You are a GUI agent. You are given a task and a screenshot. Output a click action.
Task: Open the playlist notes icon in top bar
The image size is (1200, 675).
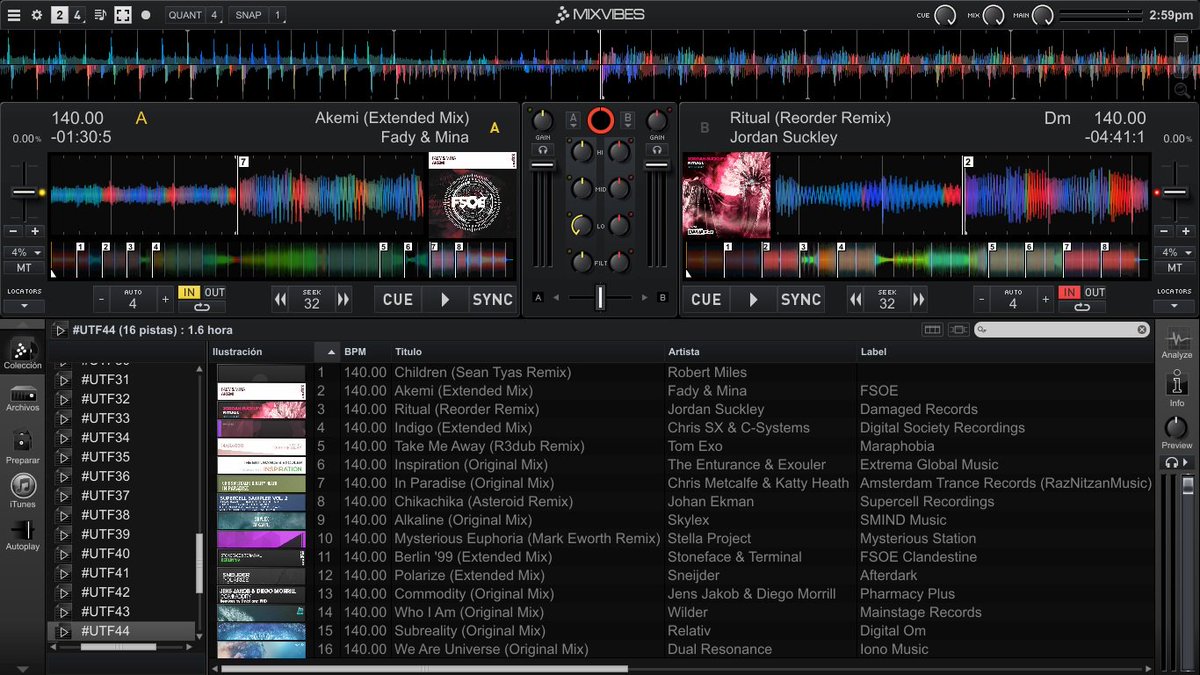[x=100, y=15]
